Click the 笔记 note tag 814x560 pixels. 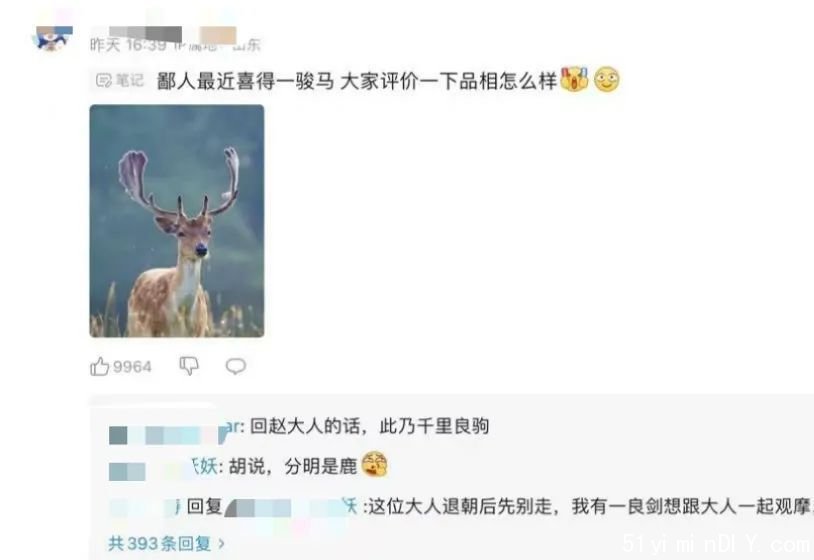pos(120,80)
